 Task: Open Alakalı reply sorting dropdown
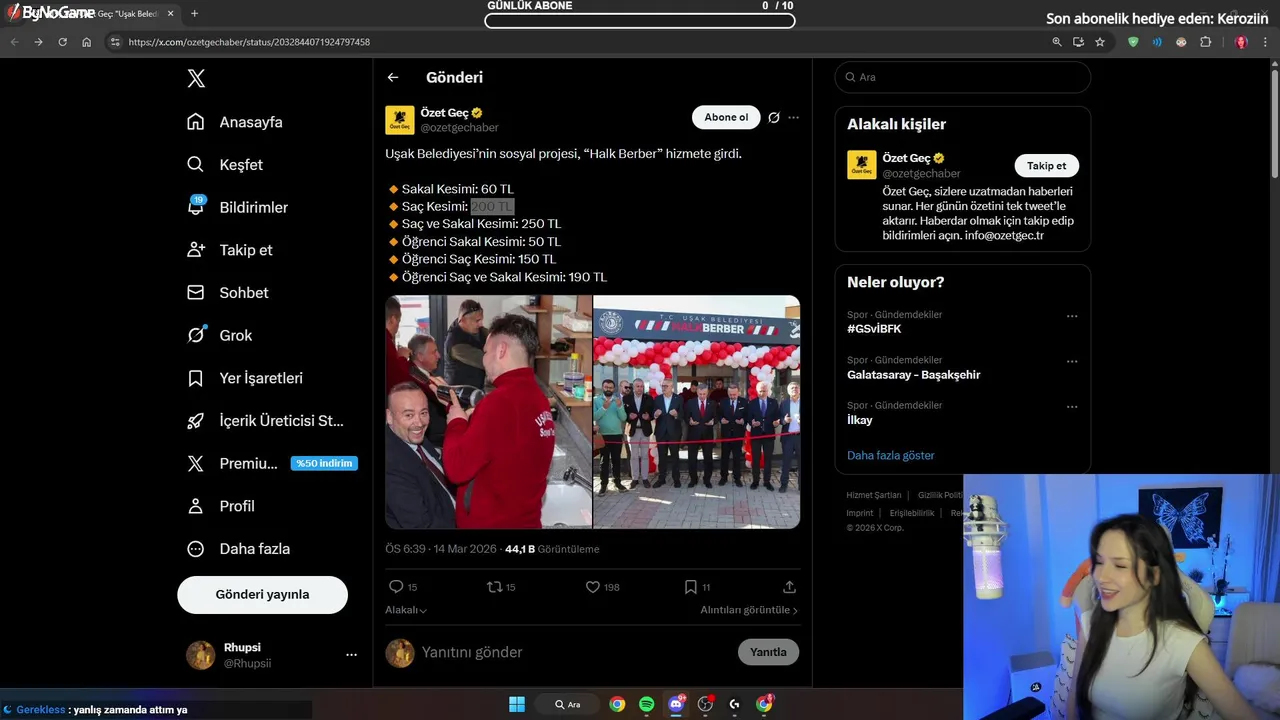point(406,610)
